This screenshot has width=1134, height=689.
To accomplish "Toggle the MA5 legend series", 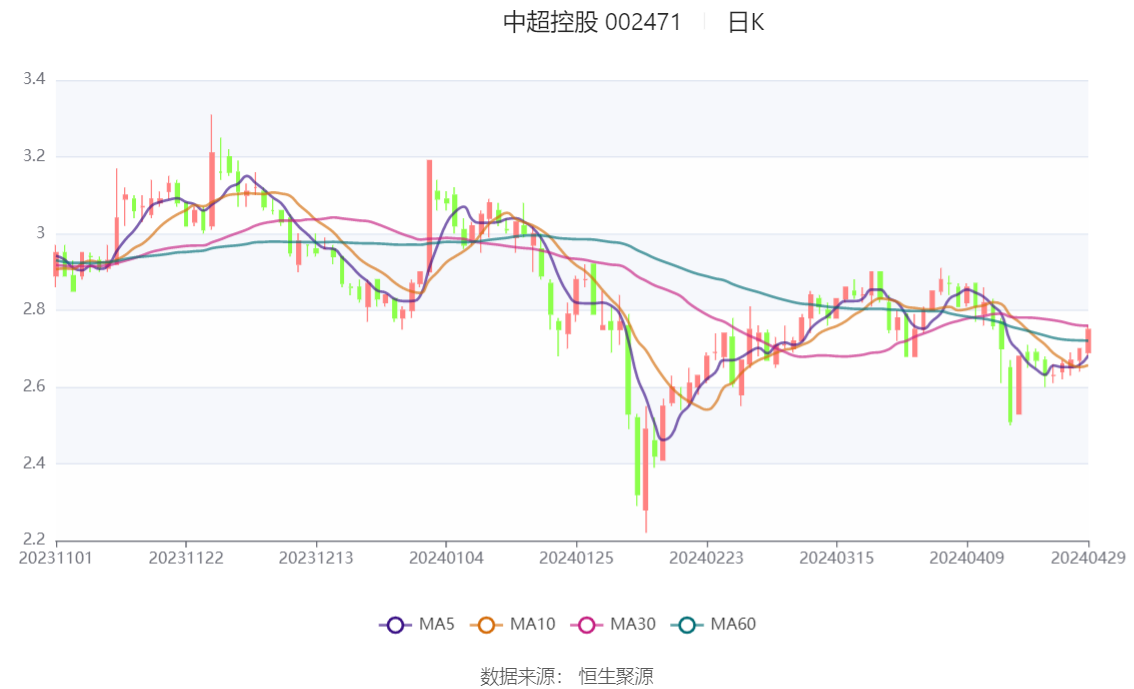I will click(417, 625).
